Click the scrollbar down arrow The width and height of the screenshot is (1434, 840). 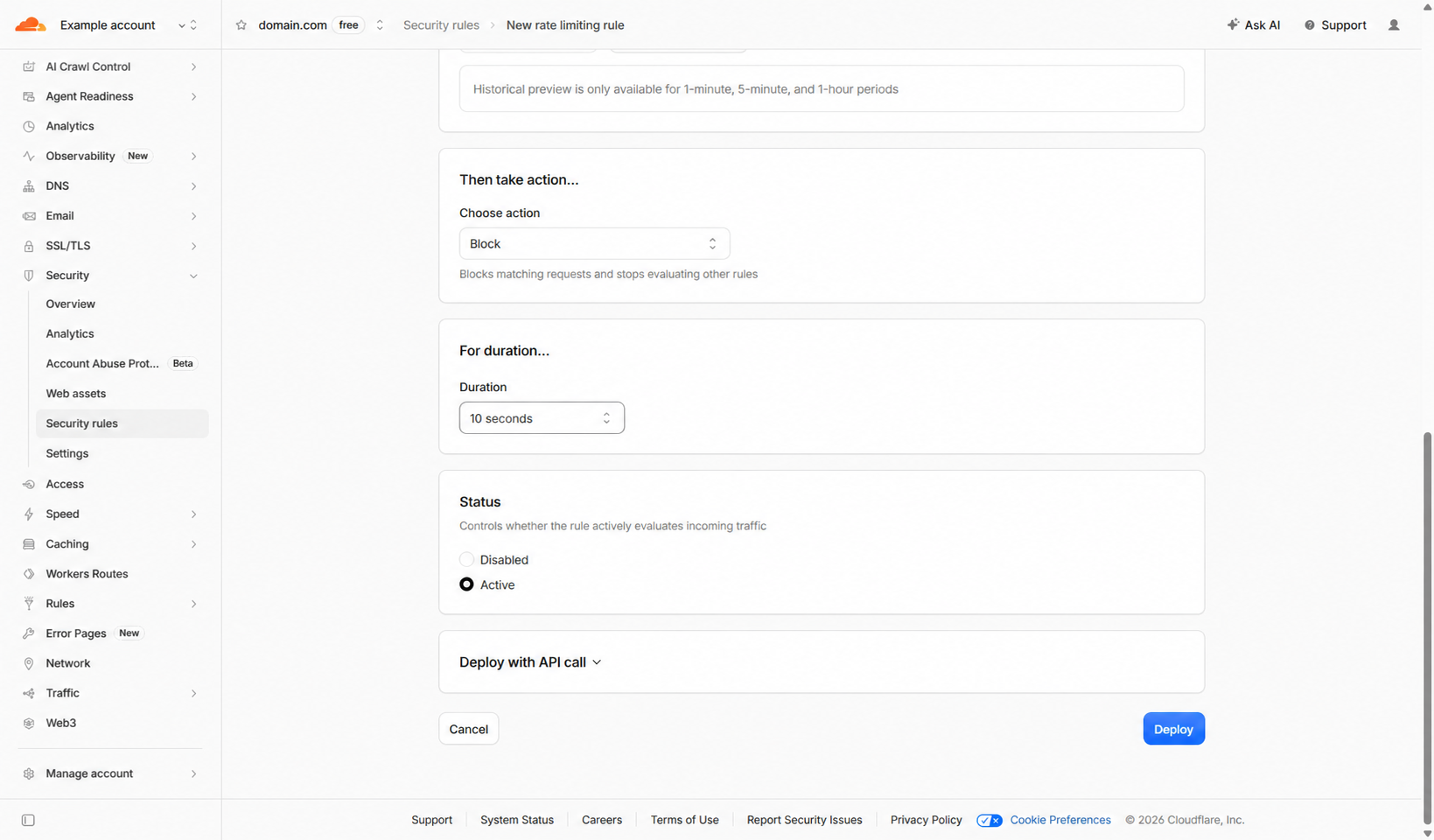1427,833
